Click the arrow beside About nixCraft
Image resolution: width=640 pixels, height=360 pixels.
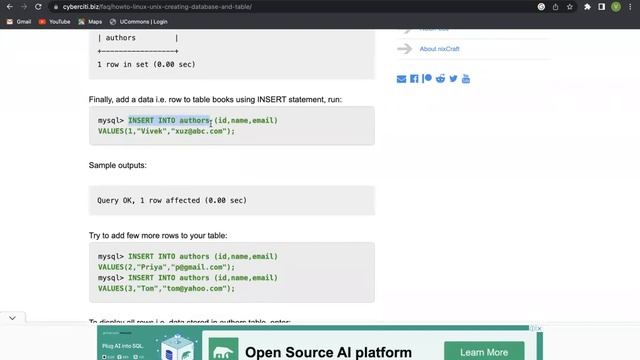coord(404,49)
